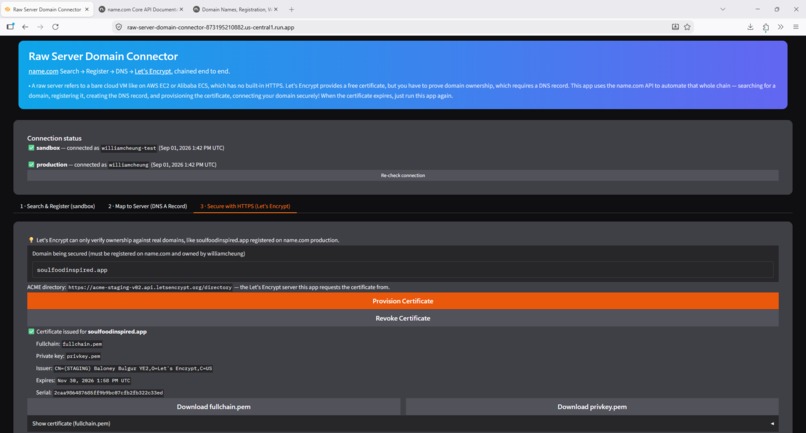
Task: List all tabs with the chevron dropdown
Action: [x=722, y=9]
